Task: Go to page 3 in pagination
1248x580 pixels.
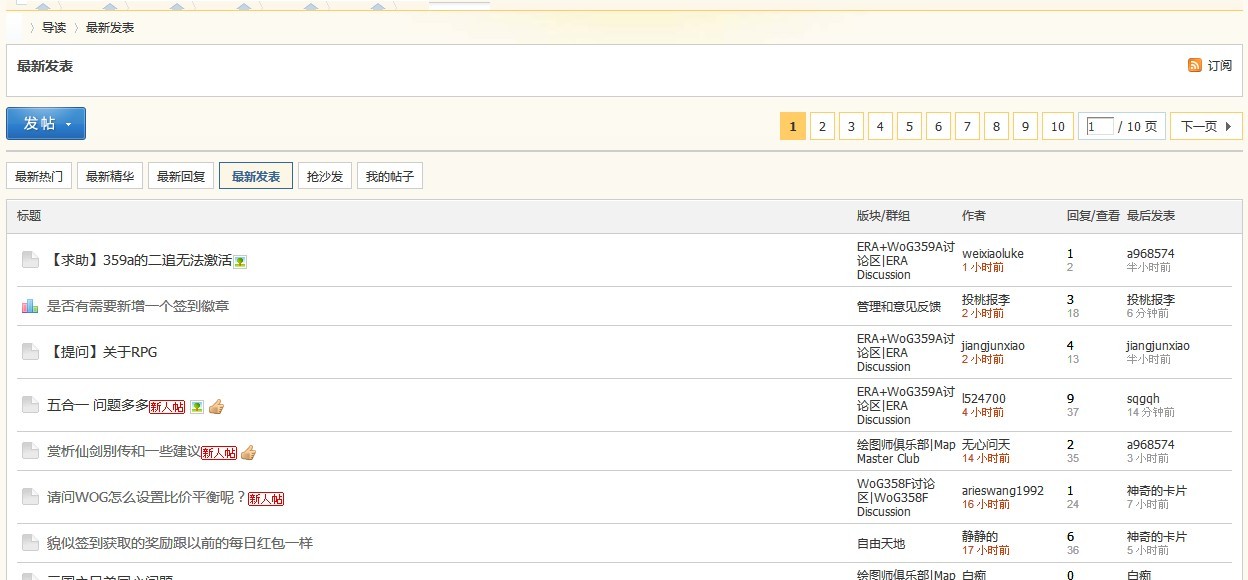Action: (851, 126)
